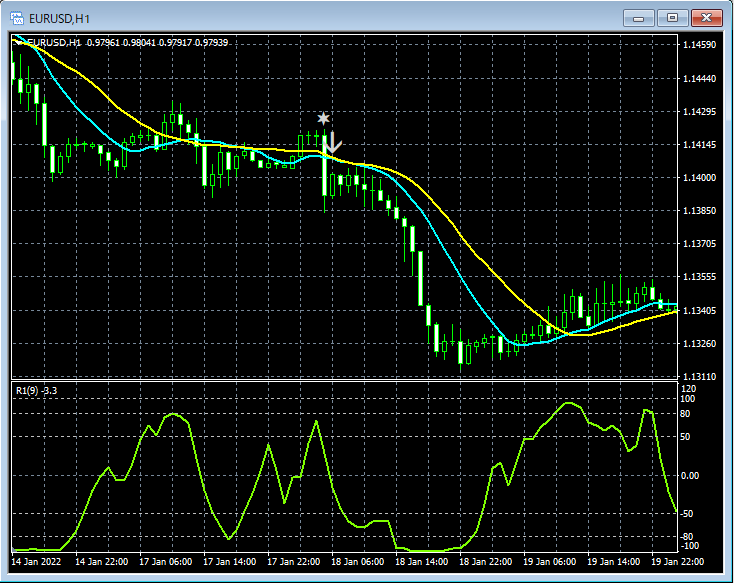Click the white star marker above candles
734x583 pixels.
click(x=323, y=118)
